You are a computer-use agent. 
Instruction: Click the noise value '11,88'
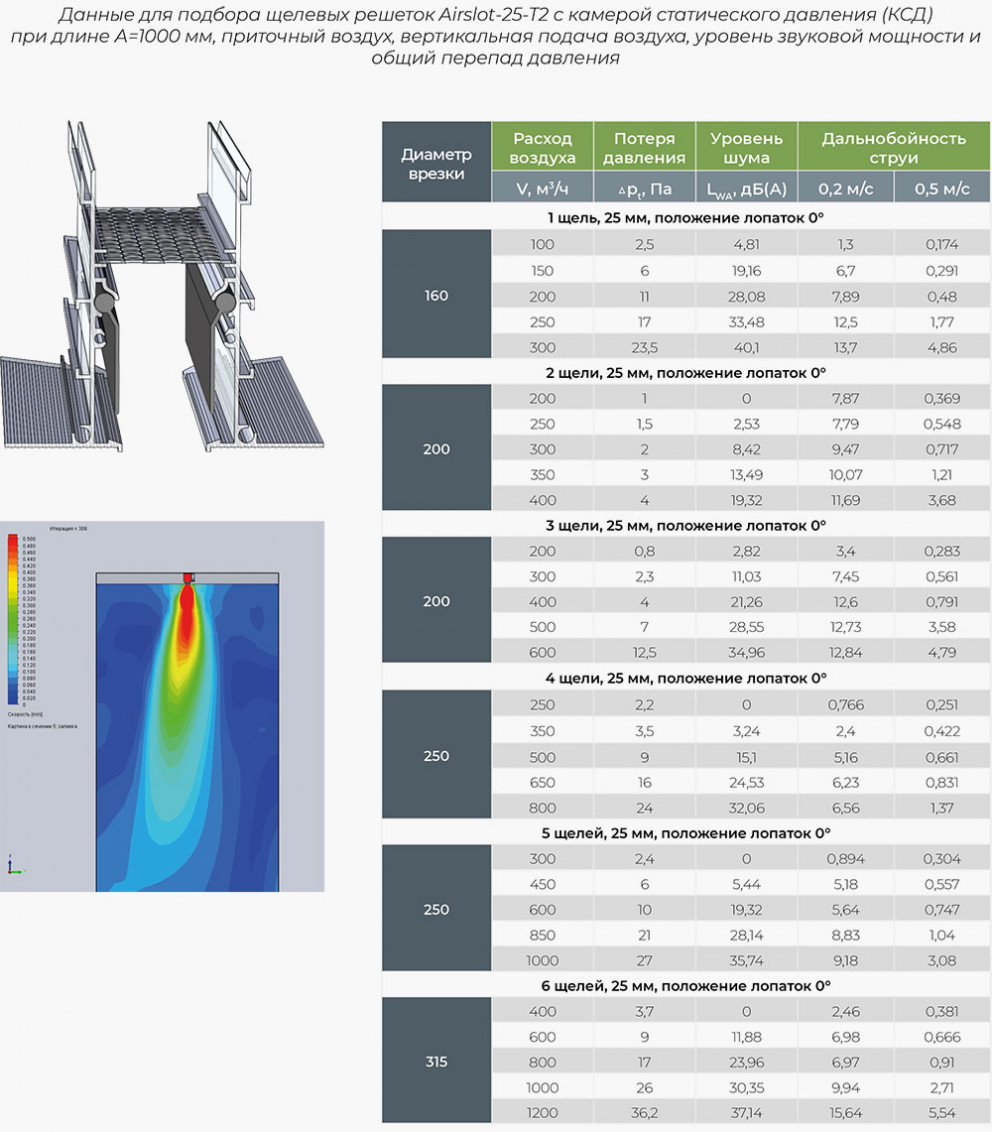[x=746, y=1037]
